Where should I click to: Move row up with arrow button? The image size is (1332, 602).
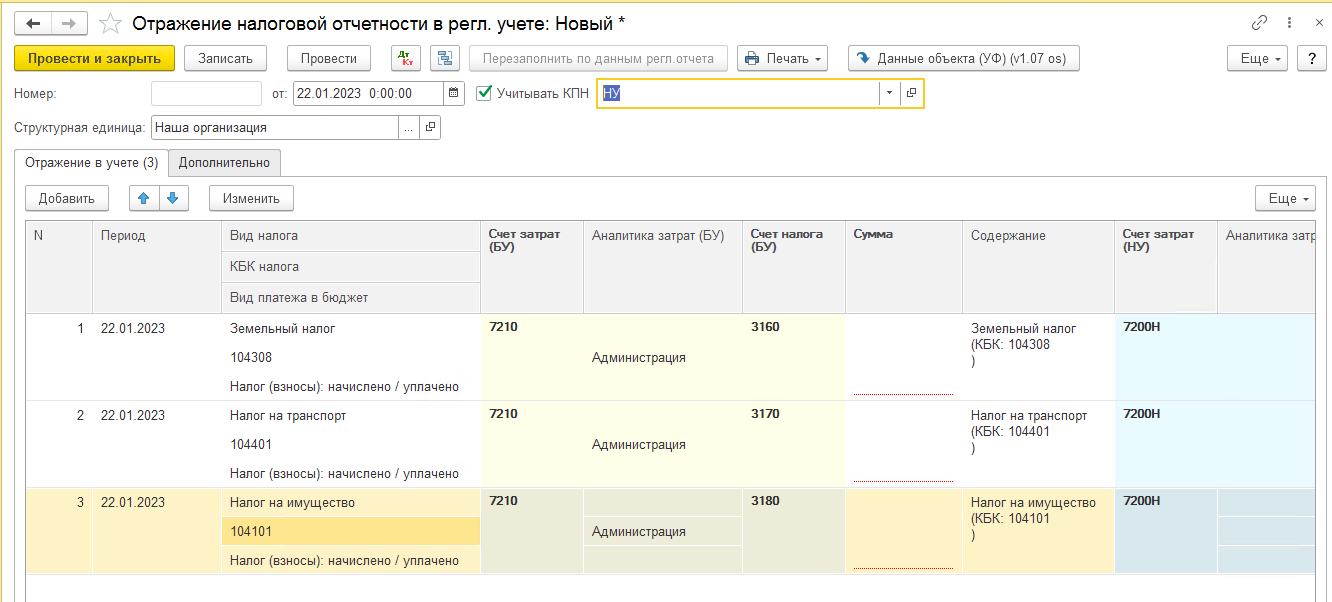[x=145, y=198]
